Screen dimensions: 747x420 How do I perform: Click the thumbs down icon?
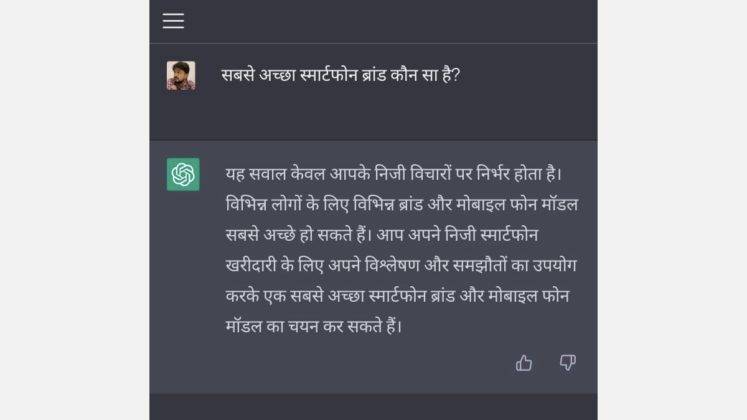(567, 363)
